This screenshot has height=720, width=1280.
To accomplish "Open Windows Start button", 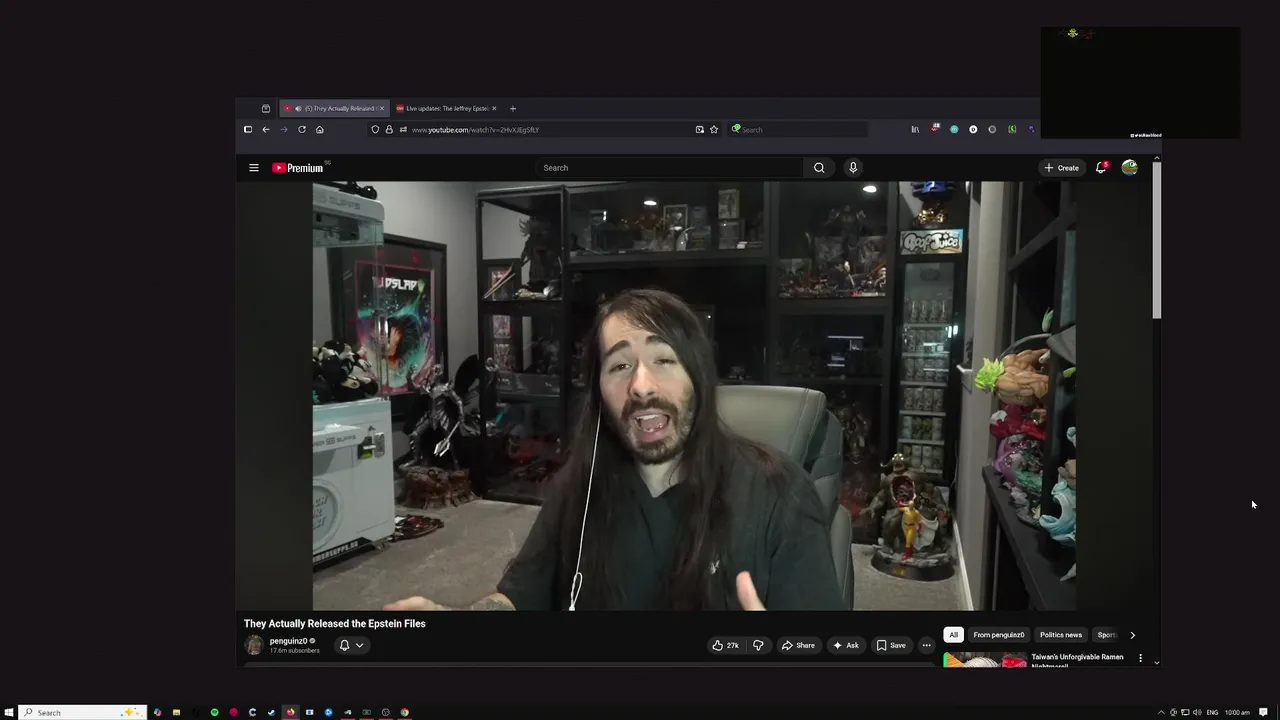I will [x=9, y=712].
